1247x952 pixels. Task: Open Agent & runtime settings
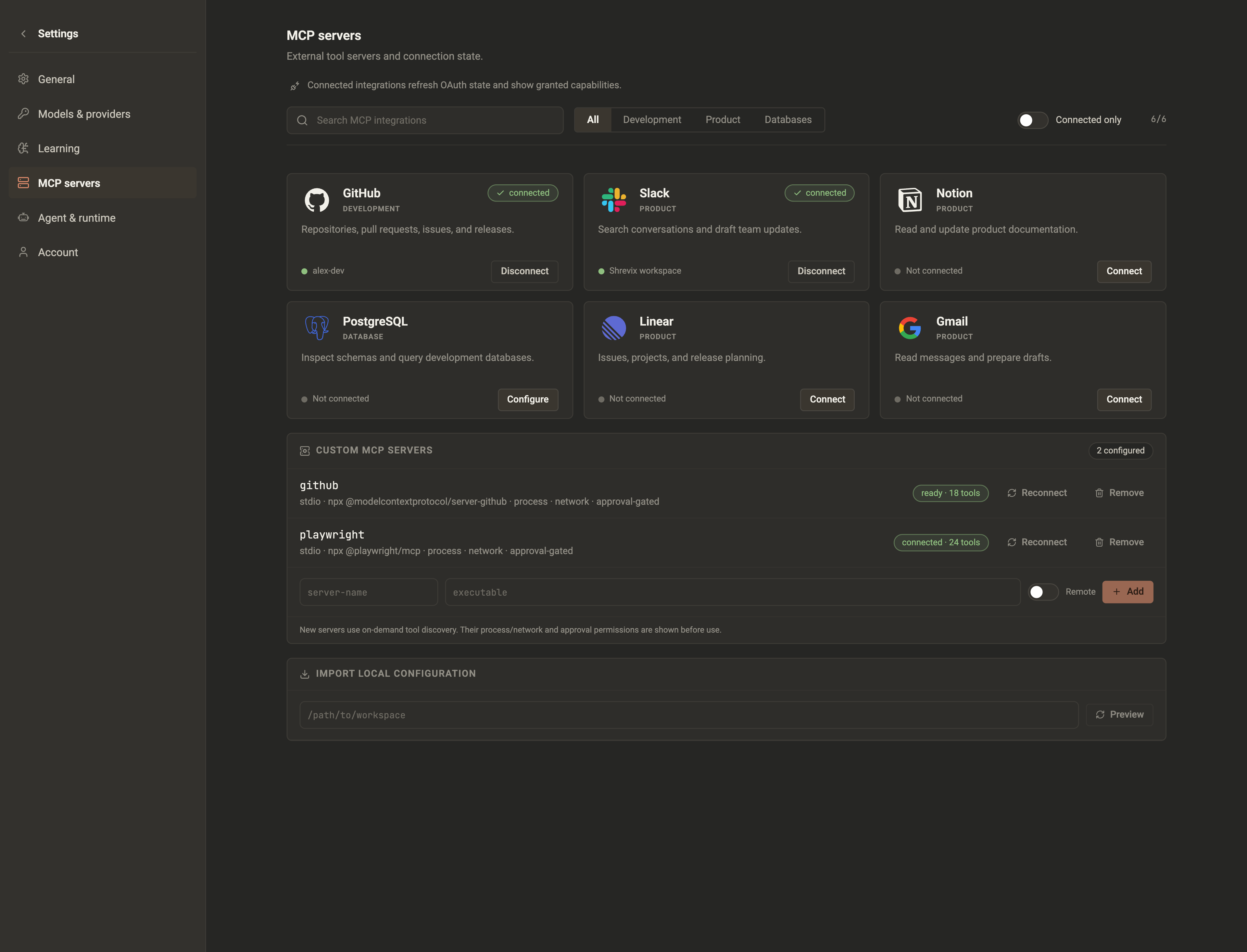pos(103,217)
